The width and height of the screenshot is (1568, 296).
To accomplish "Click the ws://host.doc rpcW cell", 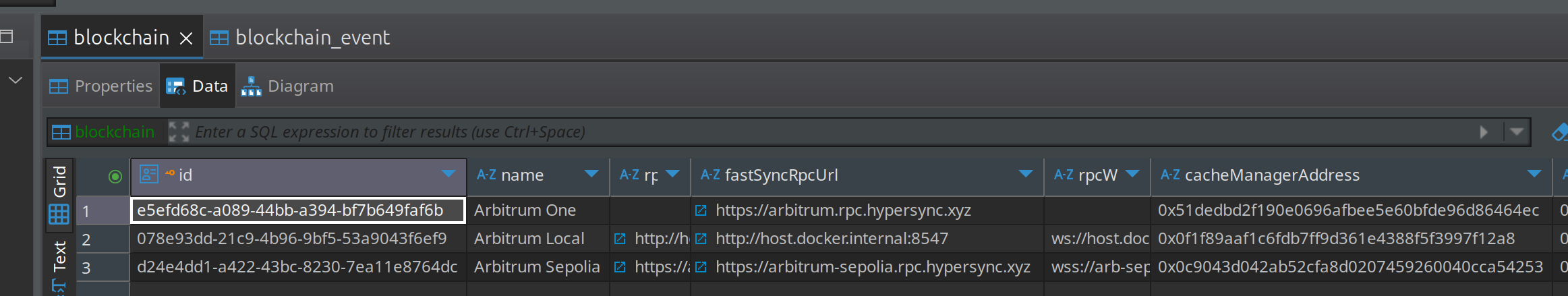I will pos(1098,239).
